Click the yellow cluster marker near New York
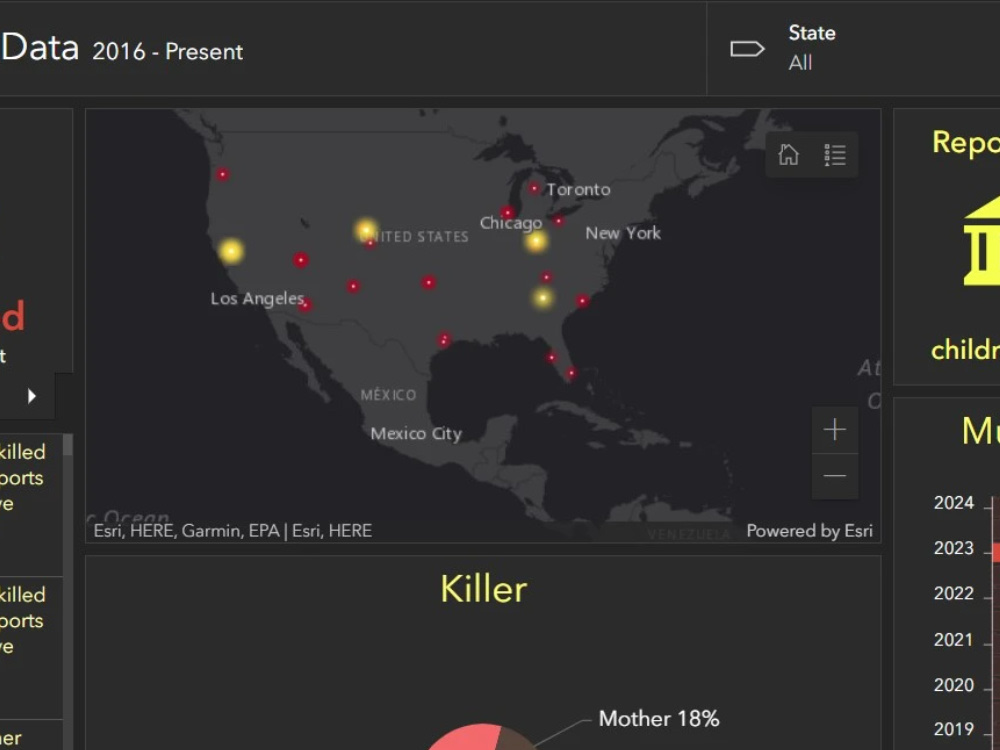Viewport: 1000px width, 750px height. pyautogui.click(x=536, y=240)
